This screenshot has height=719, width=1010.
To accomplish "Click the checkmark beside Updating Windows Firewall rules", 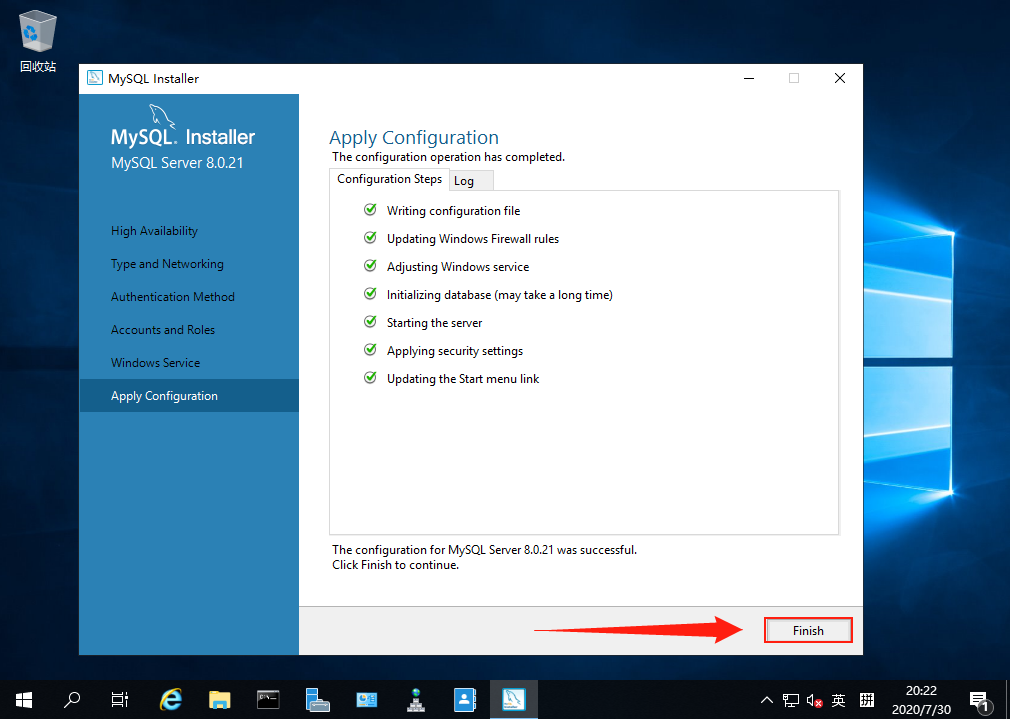I will coord(369,238).
